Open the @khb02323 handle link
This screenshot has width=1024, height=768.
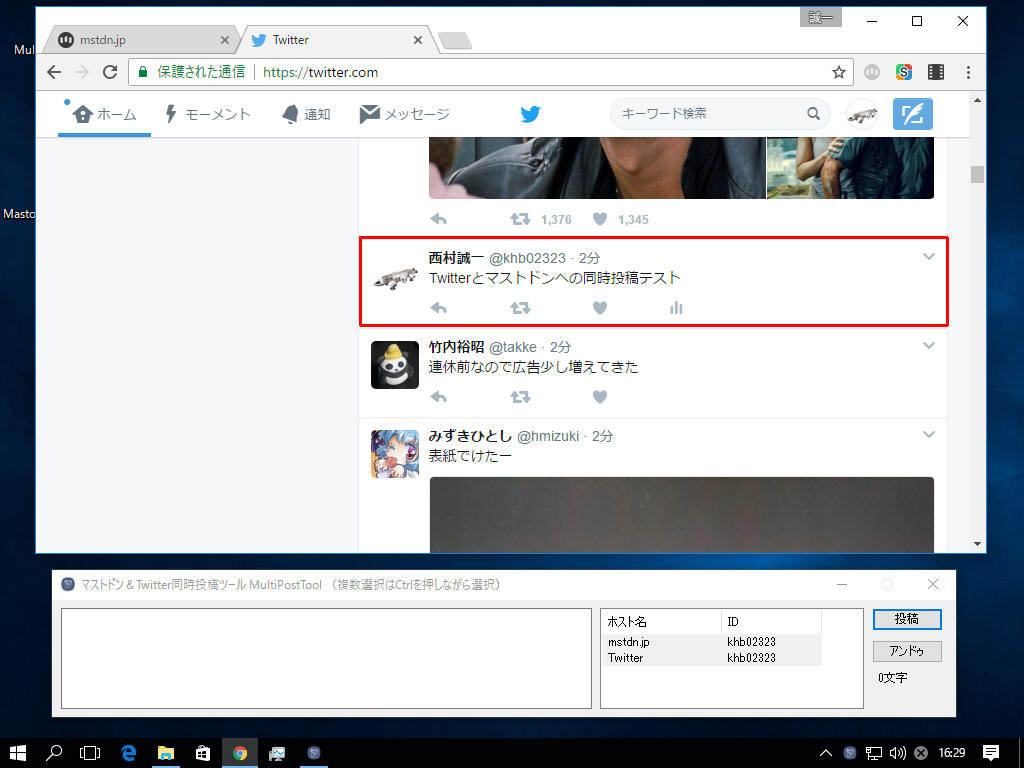[528, 258]
